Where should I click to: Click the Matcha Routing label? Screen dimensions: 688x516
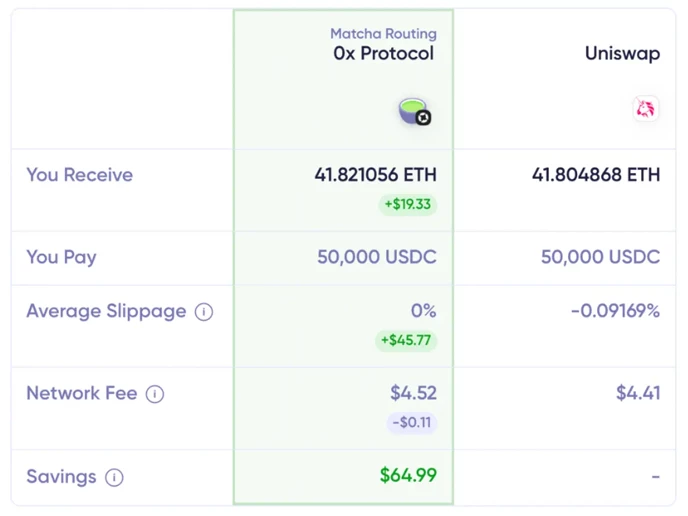[x=383, y=33]
